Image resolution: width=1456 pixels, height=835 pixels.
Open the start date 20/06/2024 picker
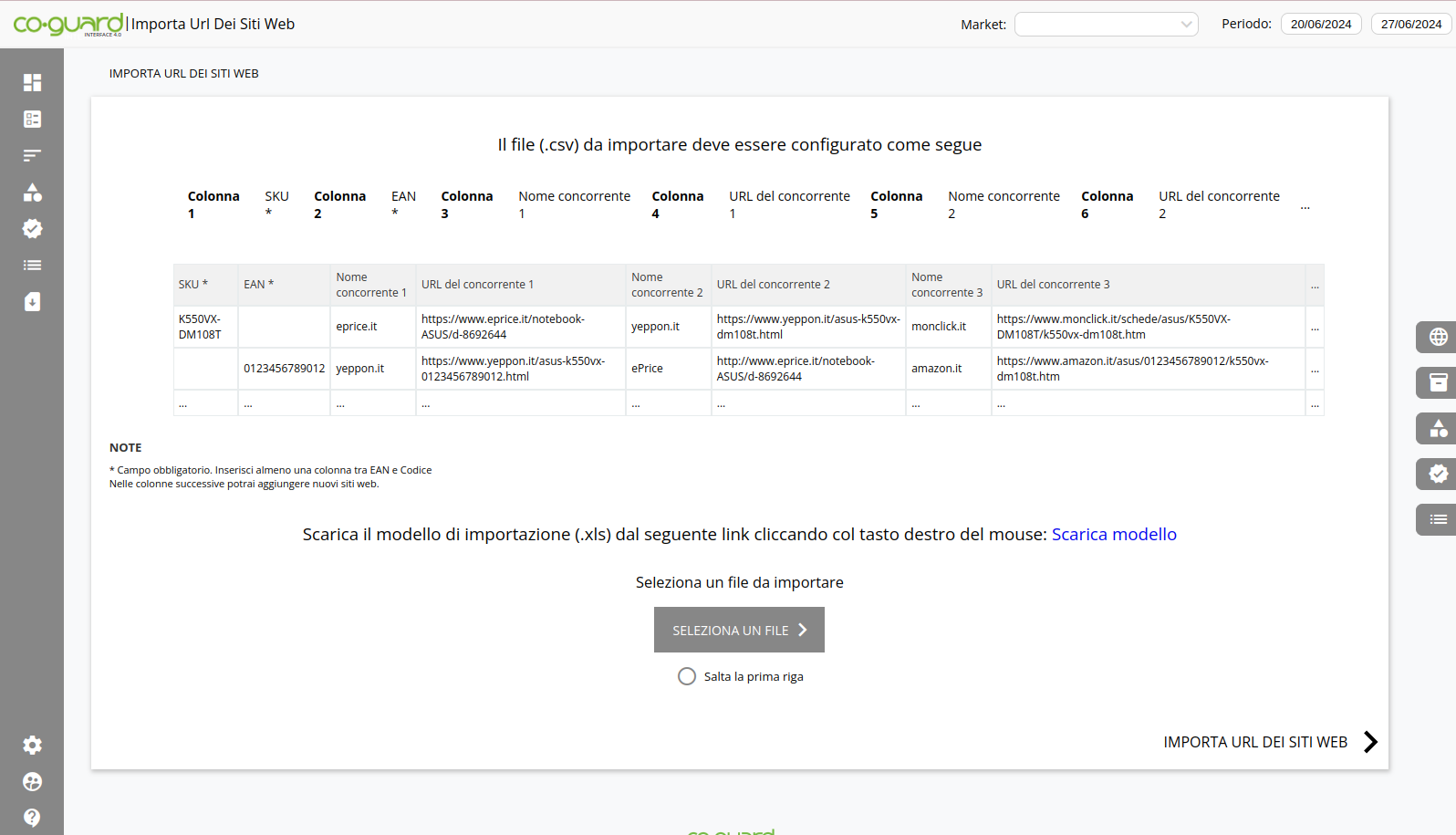pyautogui.click(x=1320, y=25)
